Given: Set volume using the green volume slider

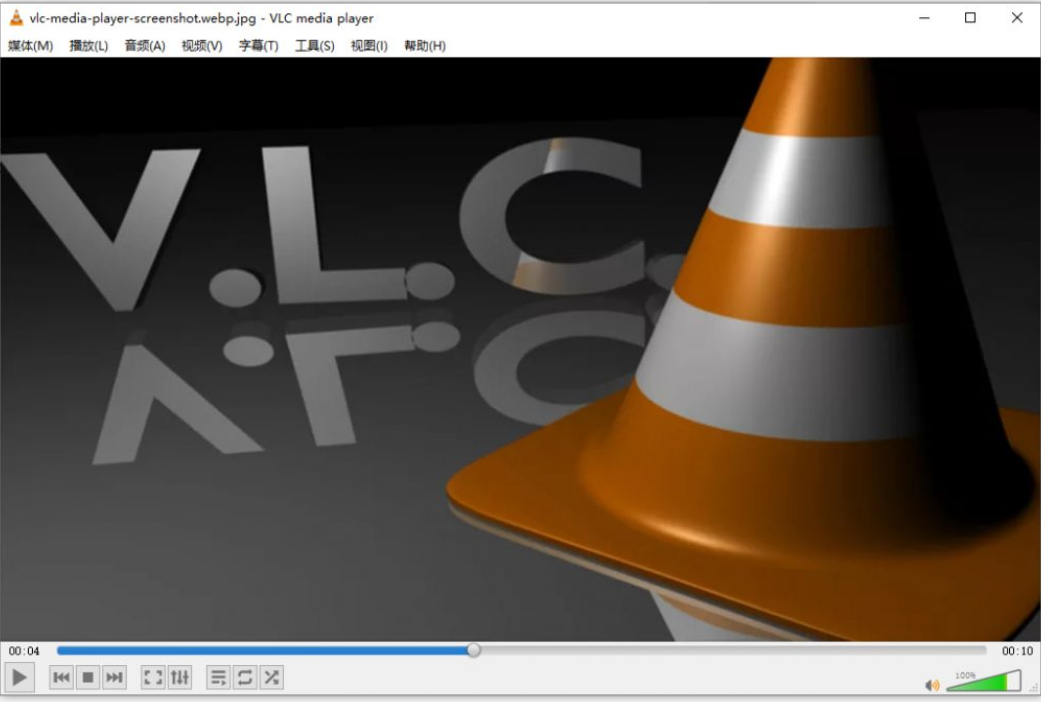Looking at the screenshot, I should coord(983,681).
